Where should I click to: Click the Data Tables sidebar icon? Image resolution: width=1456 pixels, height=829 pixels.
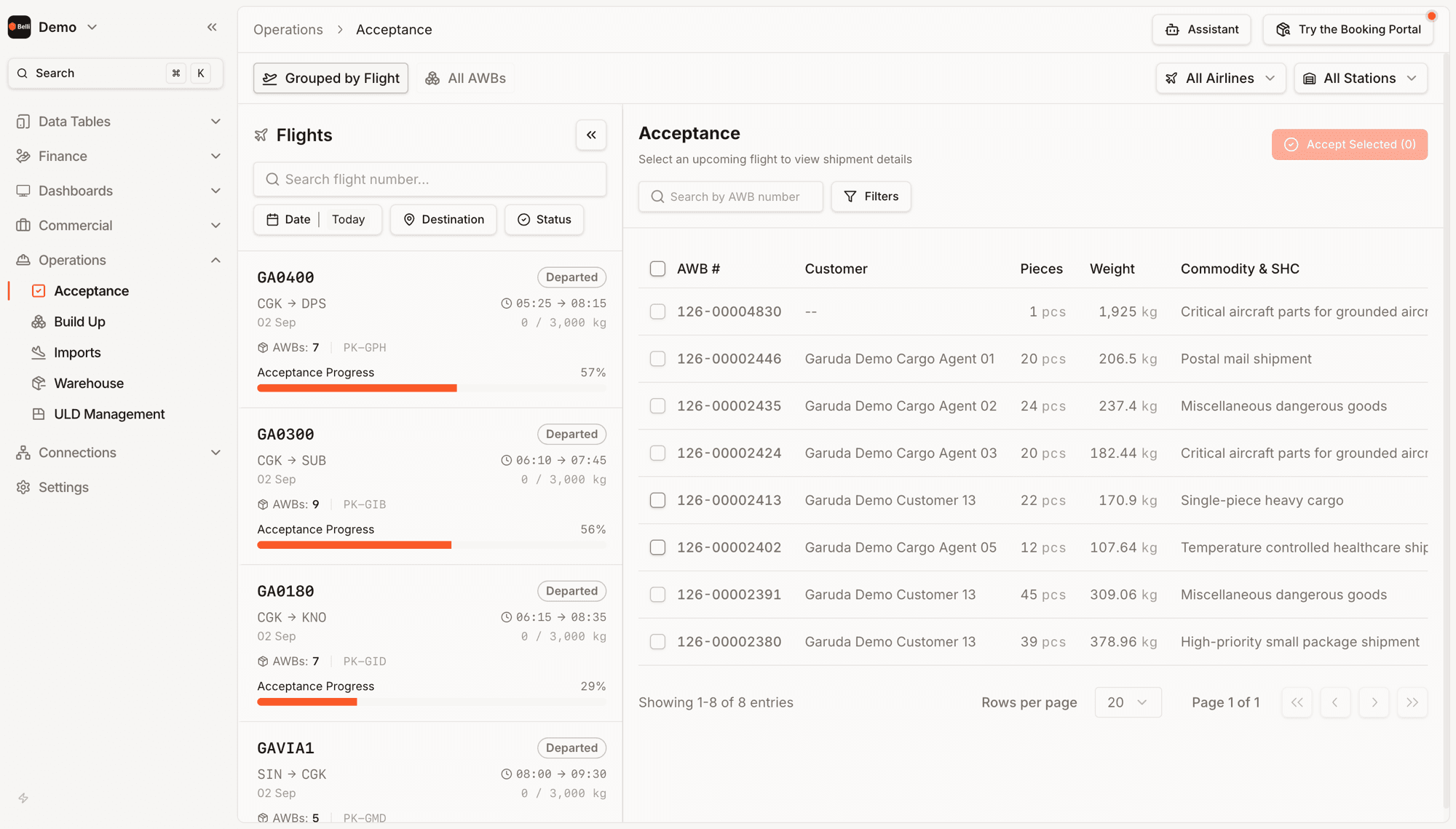23,122
